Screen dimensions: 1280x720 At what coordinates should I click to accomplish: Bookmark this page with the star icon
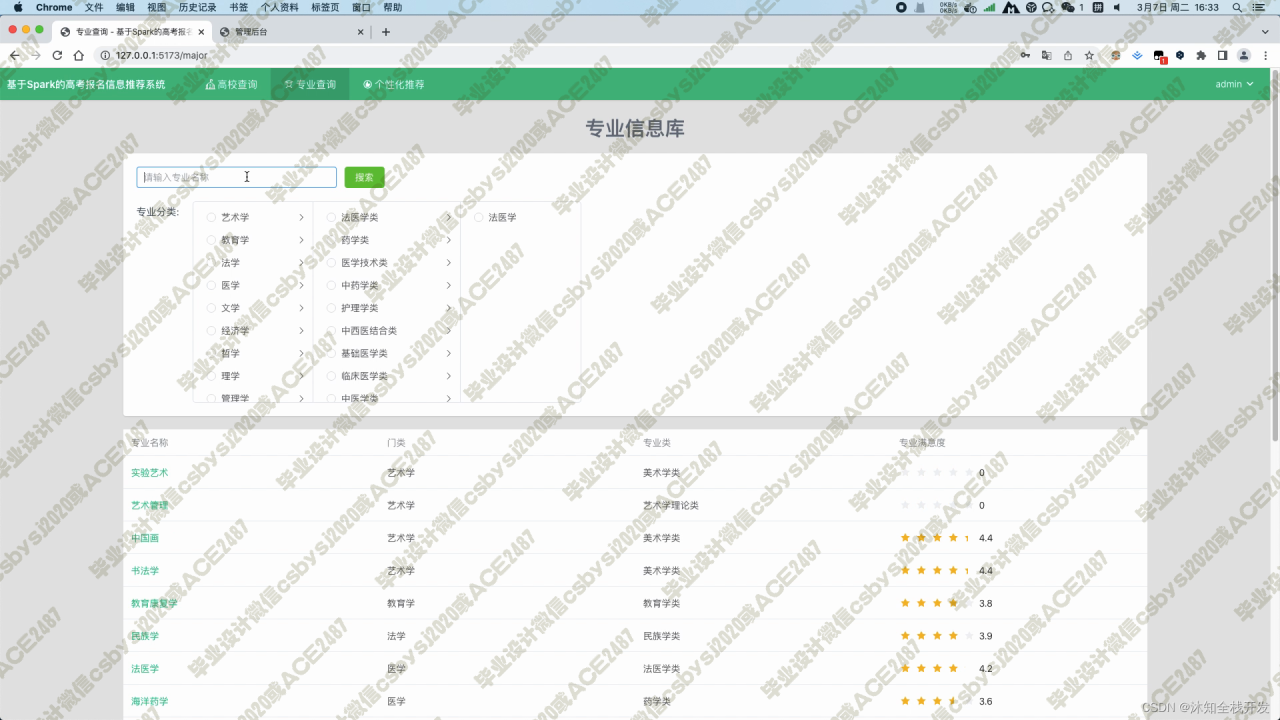coord(1089,56)
